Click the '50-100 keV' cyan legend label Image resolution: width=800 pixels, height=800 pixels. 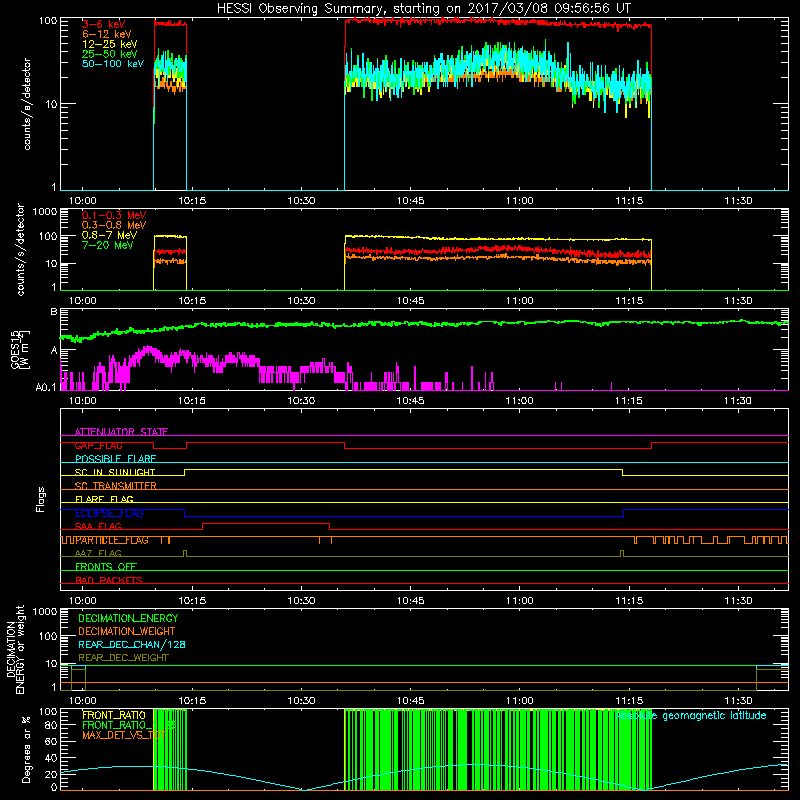(x=113, y=64)
